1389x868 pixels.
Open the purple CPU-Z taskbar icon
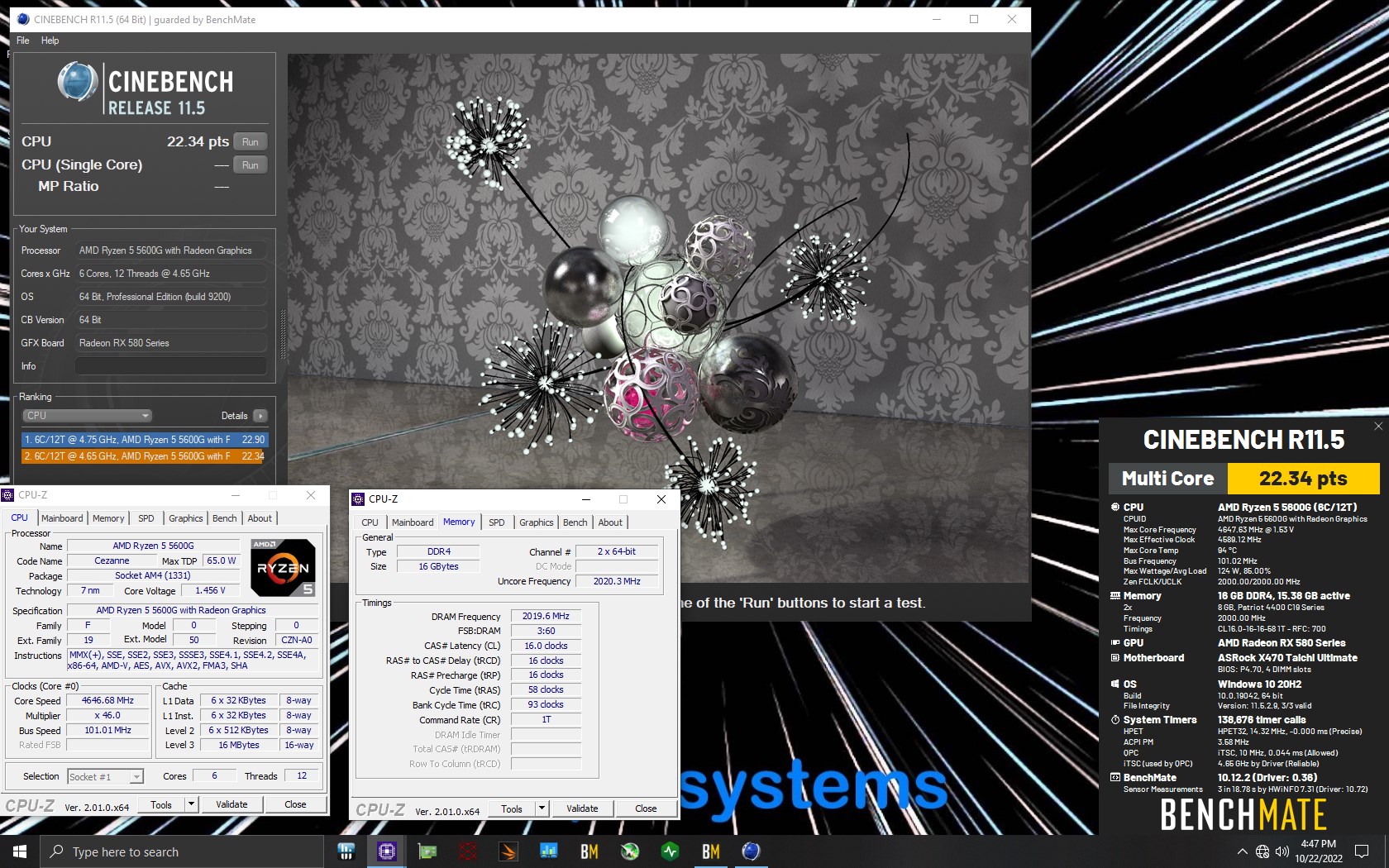(386, 851)
